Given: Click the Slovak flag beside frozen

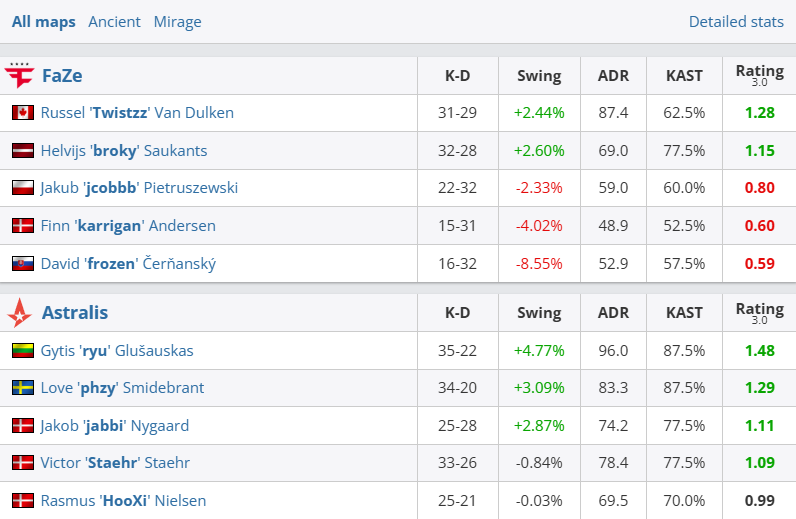Looking at the screenshot, I should click(x=23, y=264).
